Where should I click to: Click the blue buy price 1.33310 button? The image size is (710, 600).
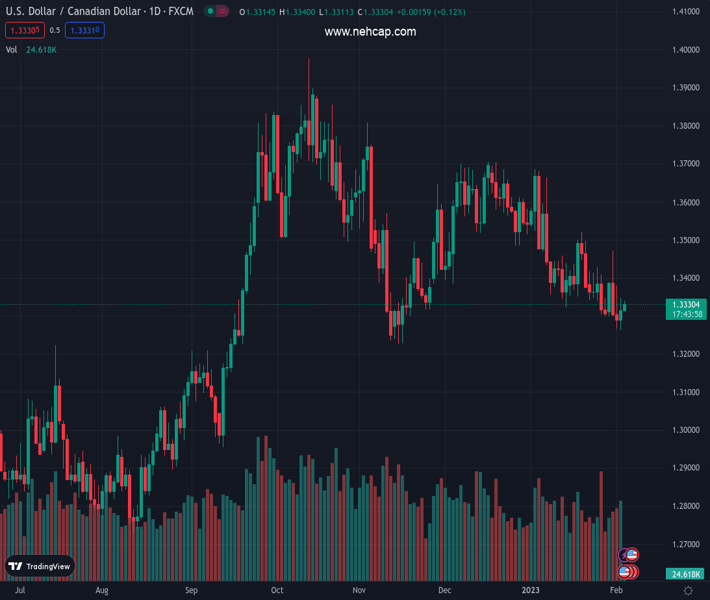[x=85, y=30]
